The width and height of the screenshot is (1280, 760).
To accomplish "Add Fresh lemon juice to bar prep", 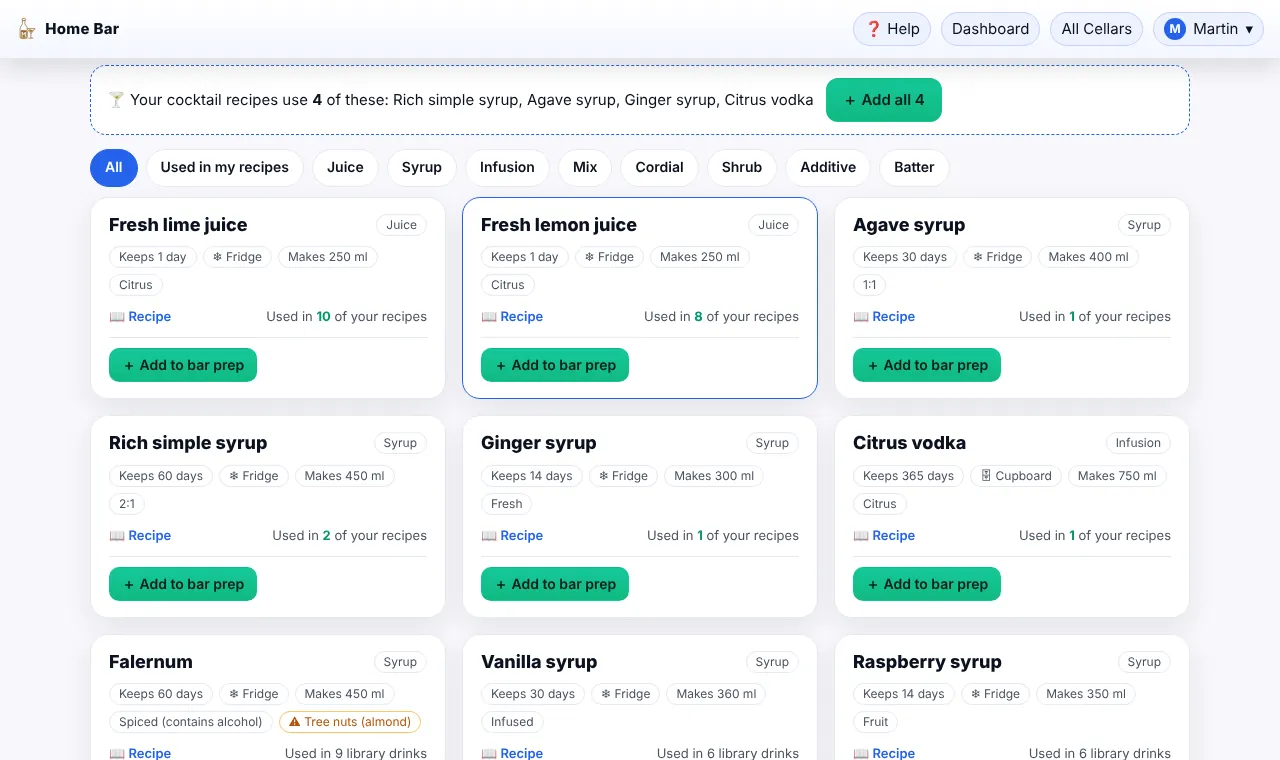I will (x=555, y=365).
